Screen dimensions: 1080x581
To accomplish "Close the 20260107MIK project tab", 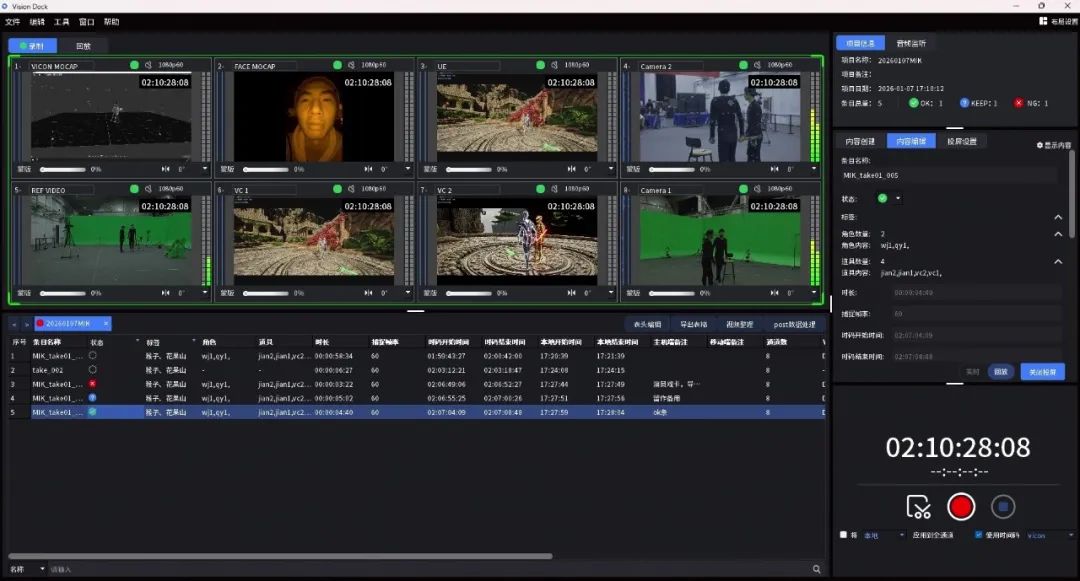I will pos(105,323).
